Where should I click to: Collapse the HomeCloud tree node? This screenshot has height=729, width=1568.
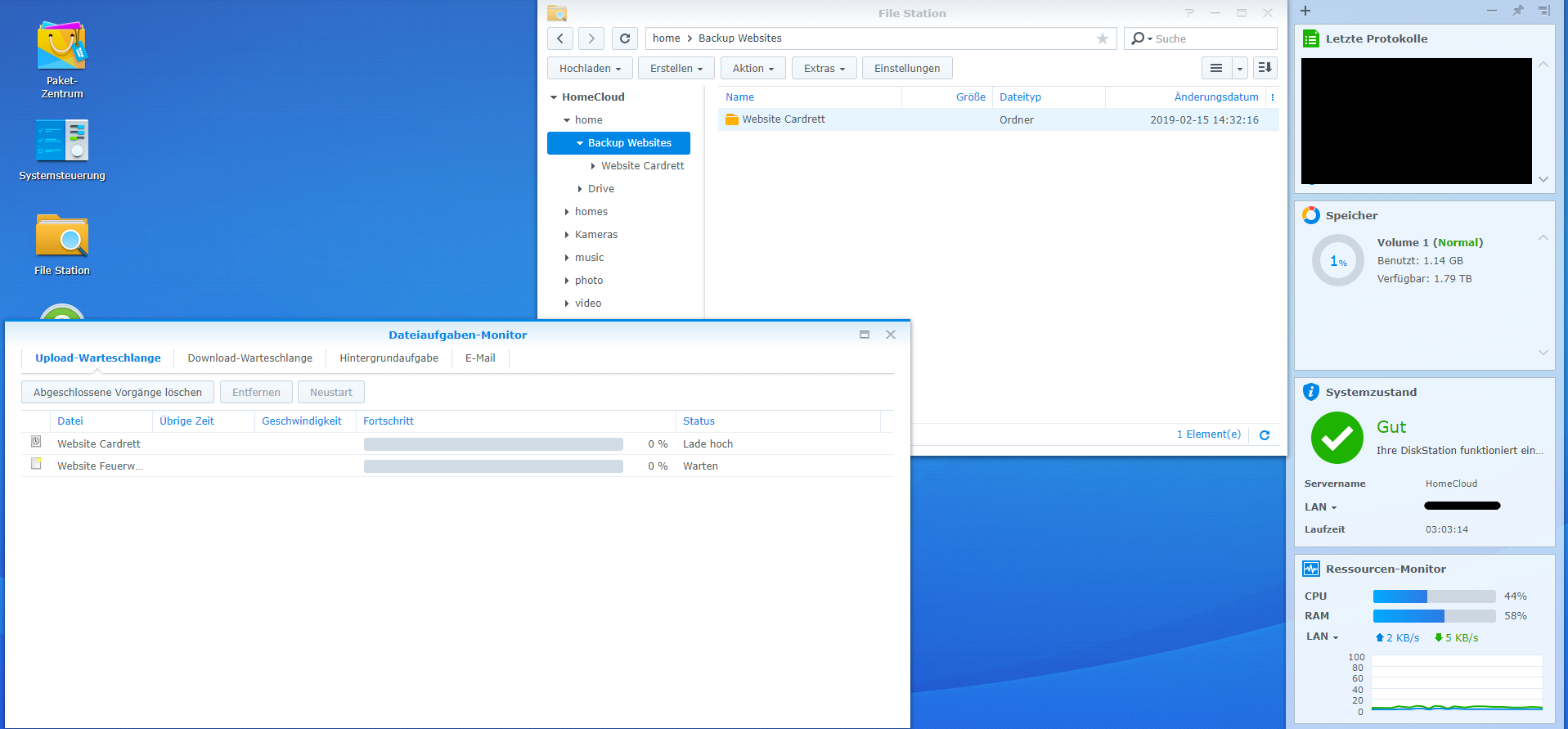[x=554, y=97]
